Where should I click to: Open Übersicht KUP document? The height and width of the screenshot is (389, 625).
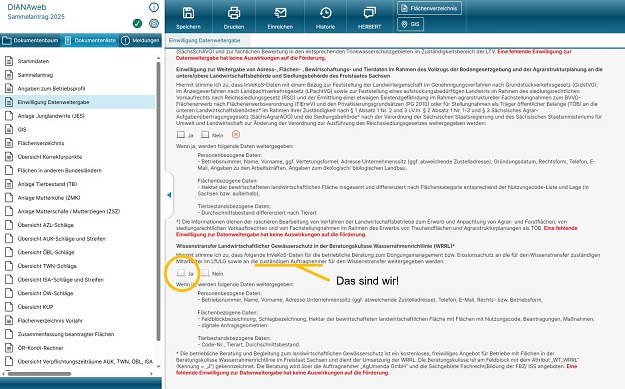[x=35, y=307]
